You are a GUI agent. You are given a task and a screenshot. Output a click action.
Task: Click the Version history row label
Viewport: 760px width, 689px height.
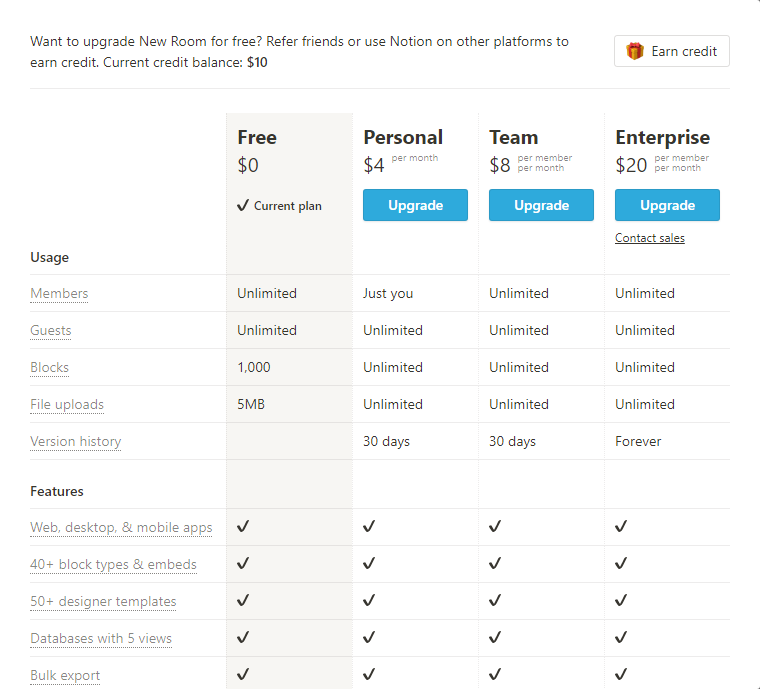click(x=76, y=441)
